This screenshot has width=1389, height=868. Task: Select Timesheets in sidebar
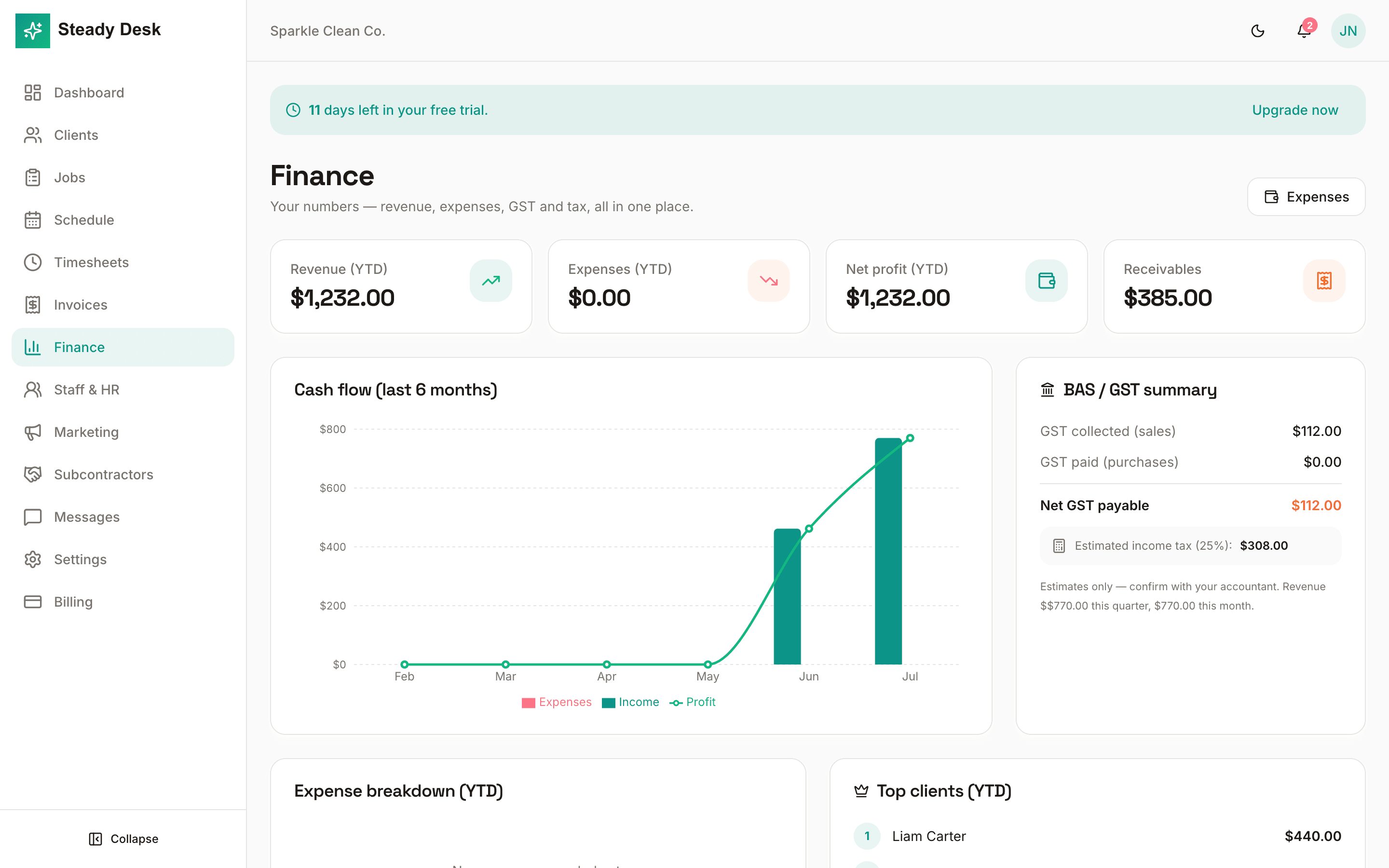tap(123, 262)
